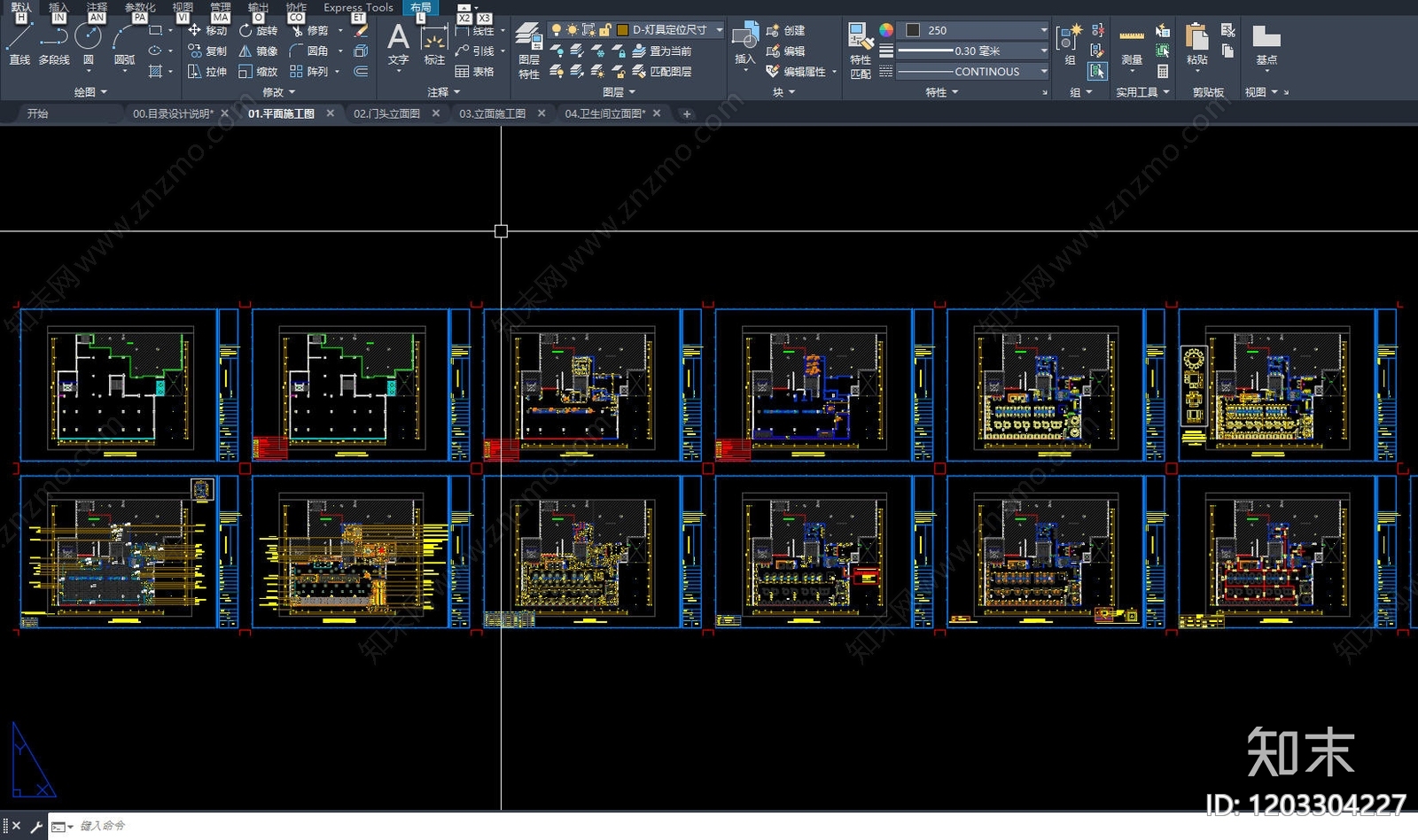Open the Express Tools ribbon tab
Screen dimensions: 1418x840
pyautogui.click(x=358, y=7)
